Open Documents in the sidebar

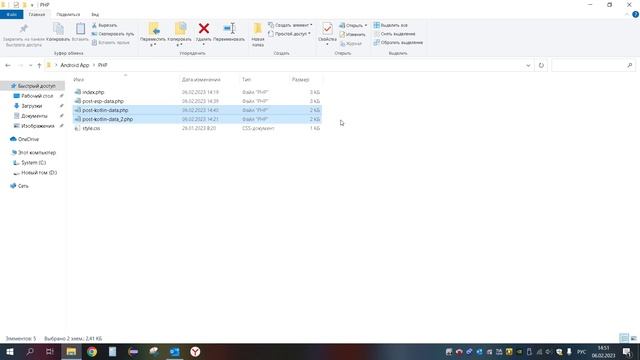[x=34, y=116]
